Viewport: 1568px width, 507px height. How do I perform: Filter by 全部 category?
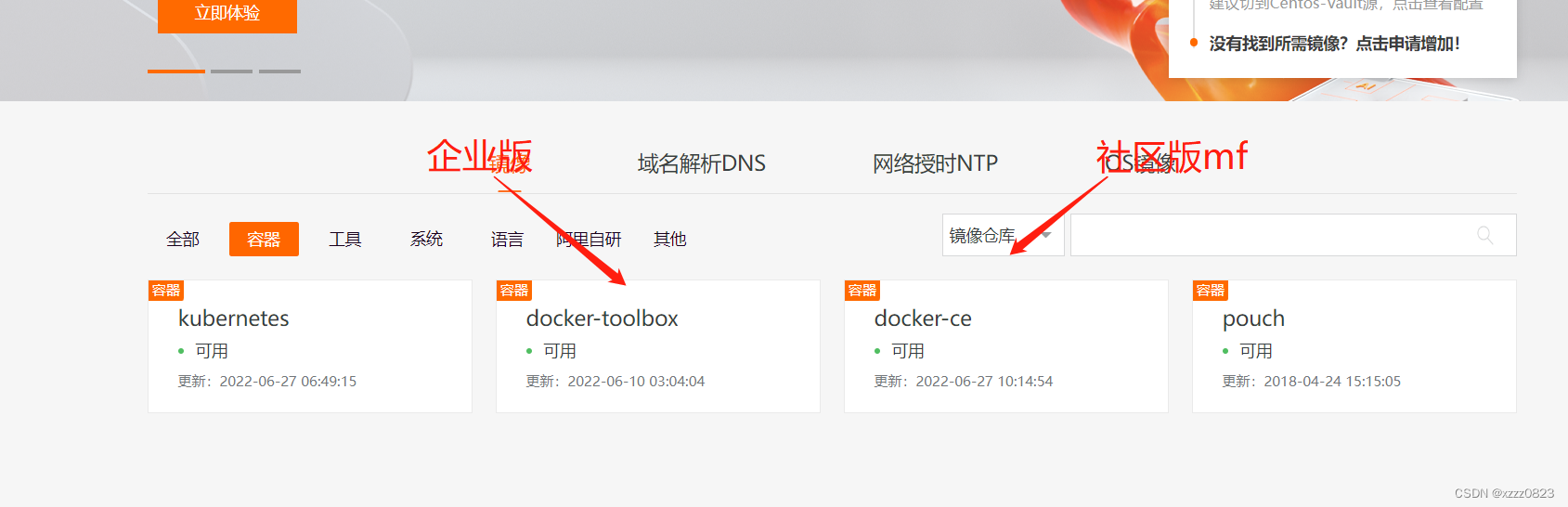pos(183,240)
